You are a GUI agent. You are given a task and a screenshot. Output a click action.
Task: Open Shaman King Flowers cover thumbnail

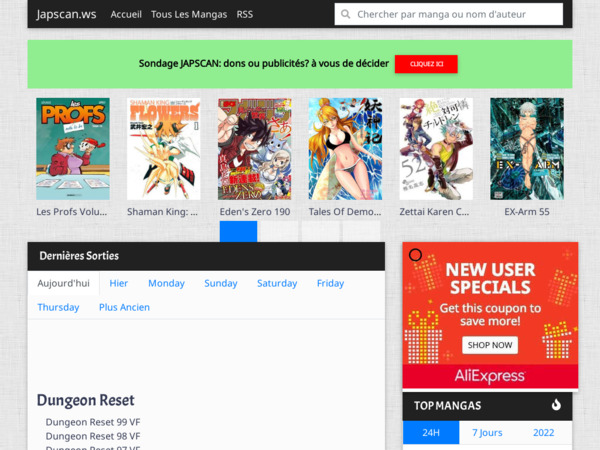(163, 149)
